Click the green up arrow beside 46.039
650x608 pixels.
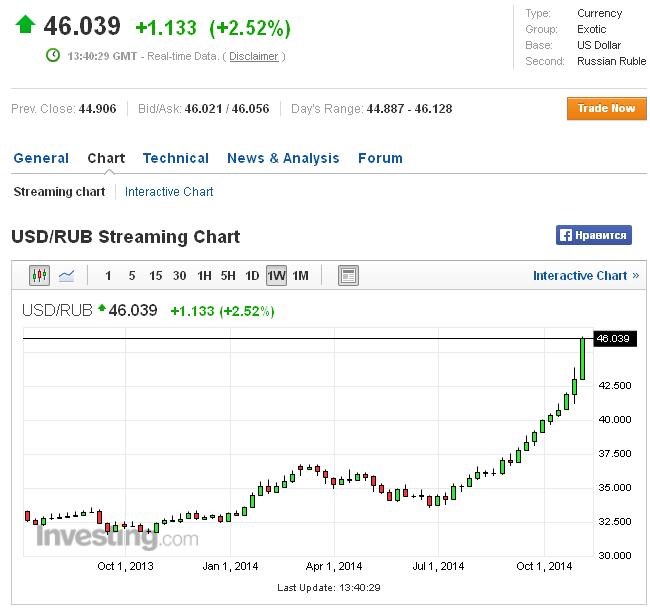25,24
